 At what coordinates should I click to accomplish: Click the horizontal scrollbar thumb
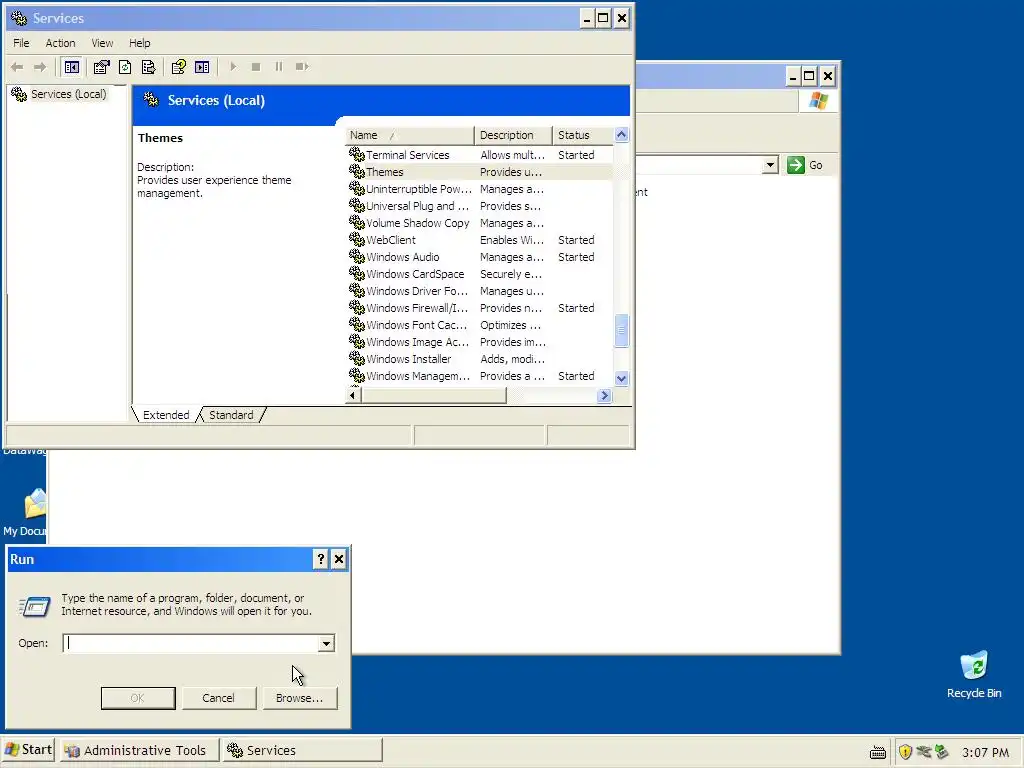(434, 395)
